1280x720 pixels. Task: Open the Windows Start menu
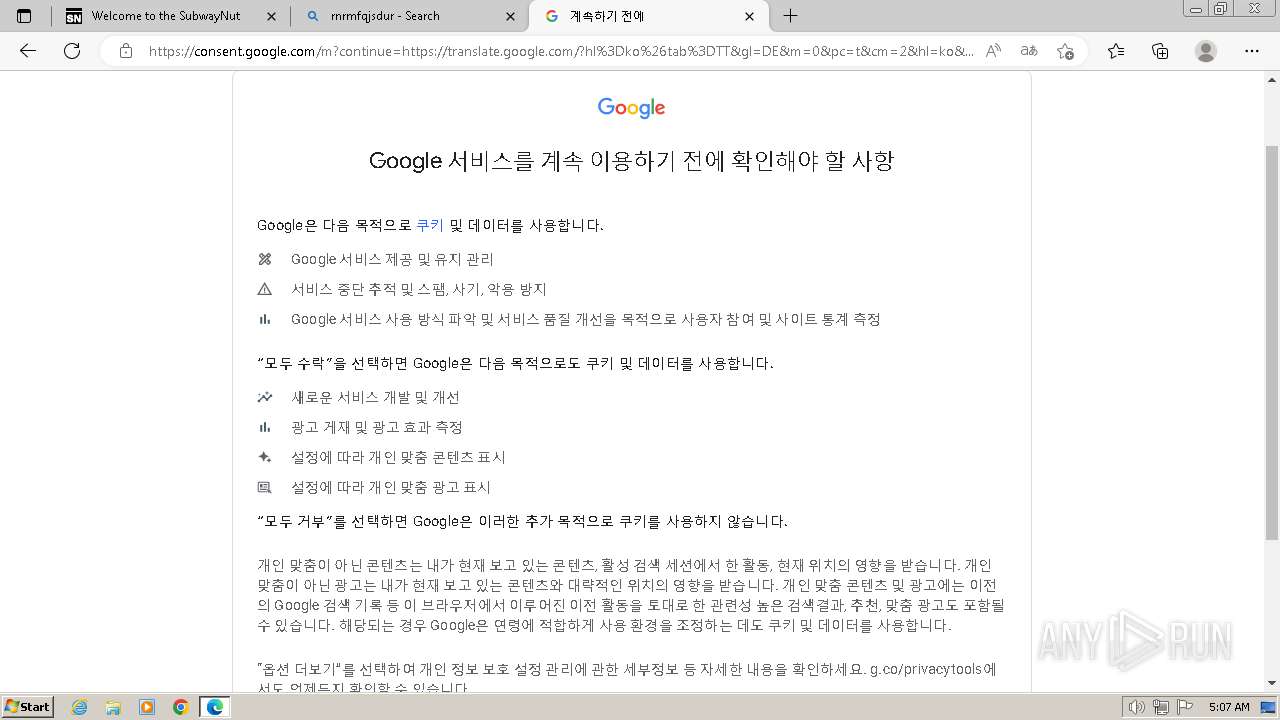[x=28, y=707]
